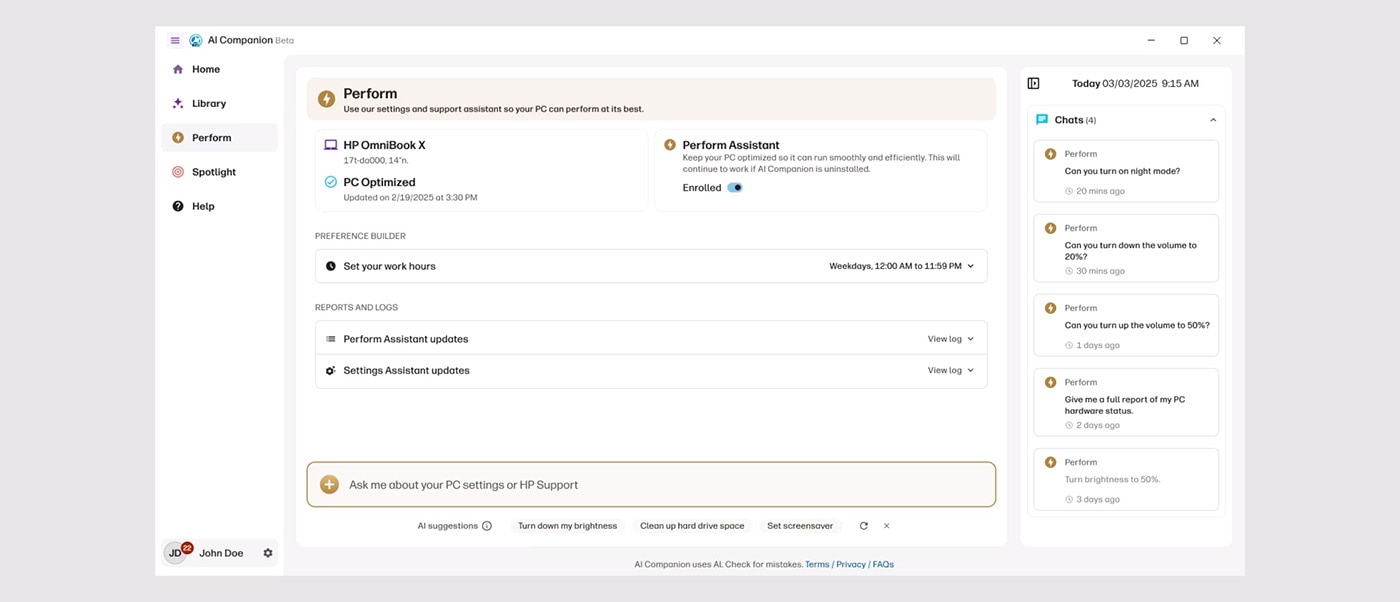Open the Help section in the sidebar

pyautogui.click(x=202, y=206)
